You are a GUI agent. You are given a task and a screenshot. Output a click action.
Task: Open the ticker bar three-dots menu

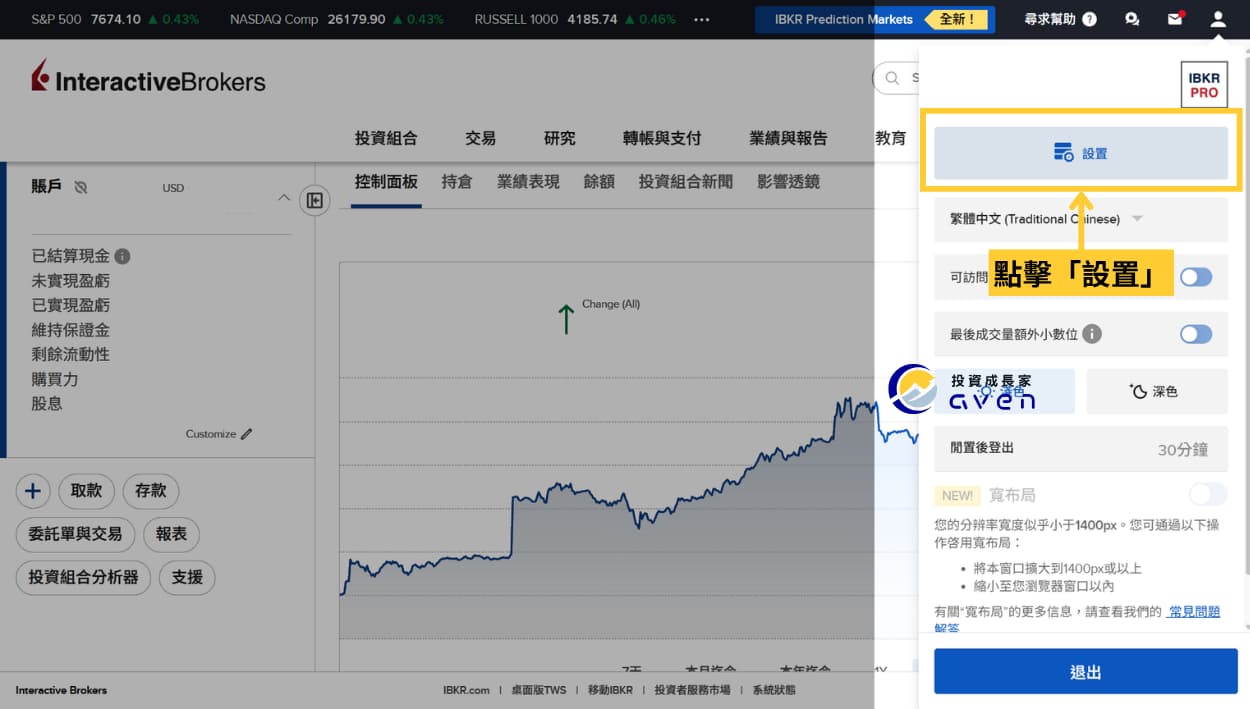point(701,19)
